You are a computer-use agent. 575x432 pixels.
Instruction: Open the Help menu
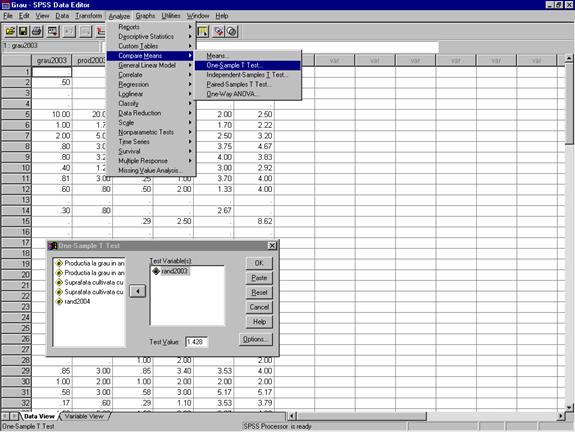pyautogui.click(x=221, y=16)
